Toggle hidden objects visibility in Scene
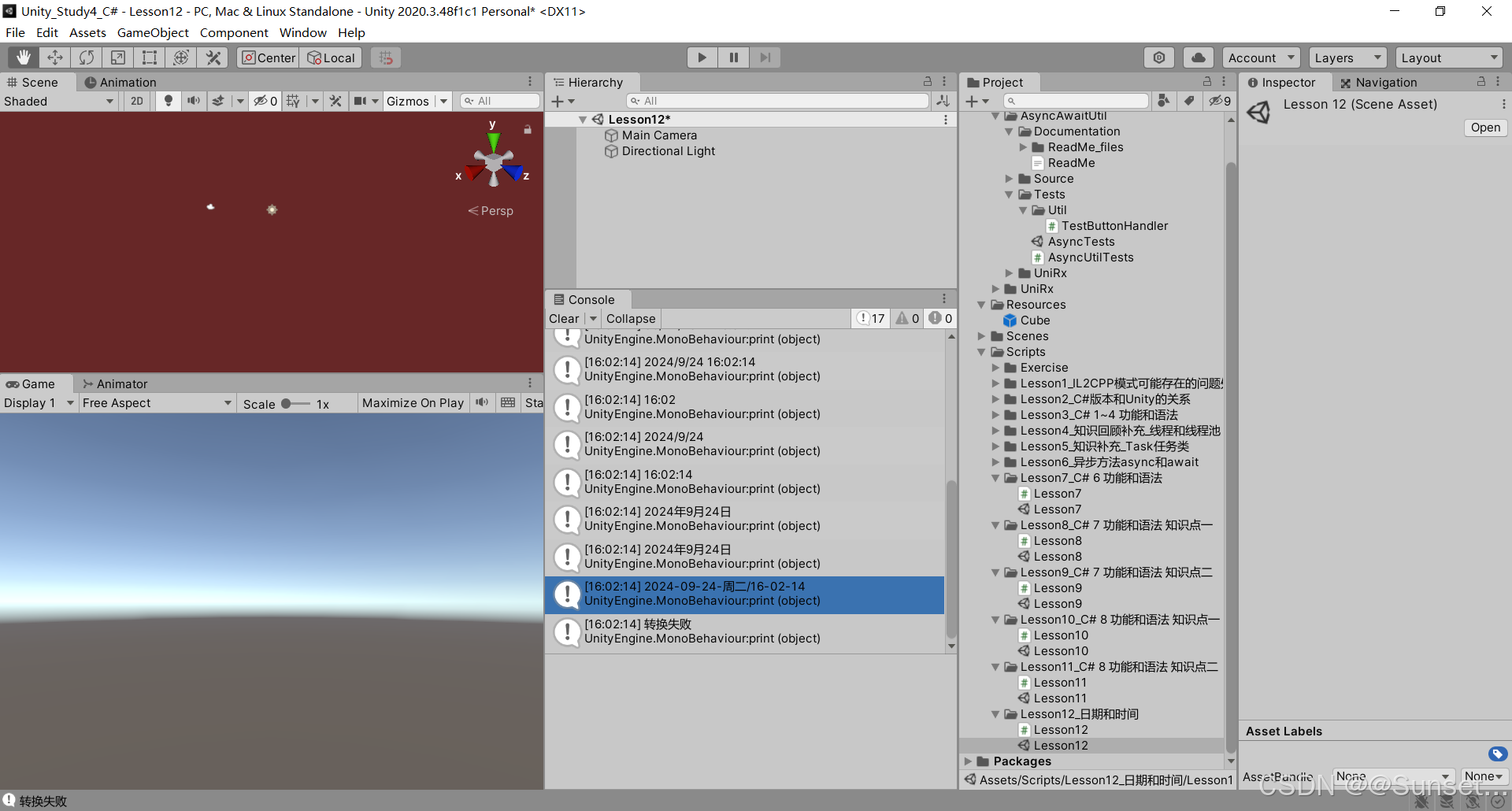The width and height of the screenshot is (1512, 811). 265,101
